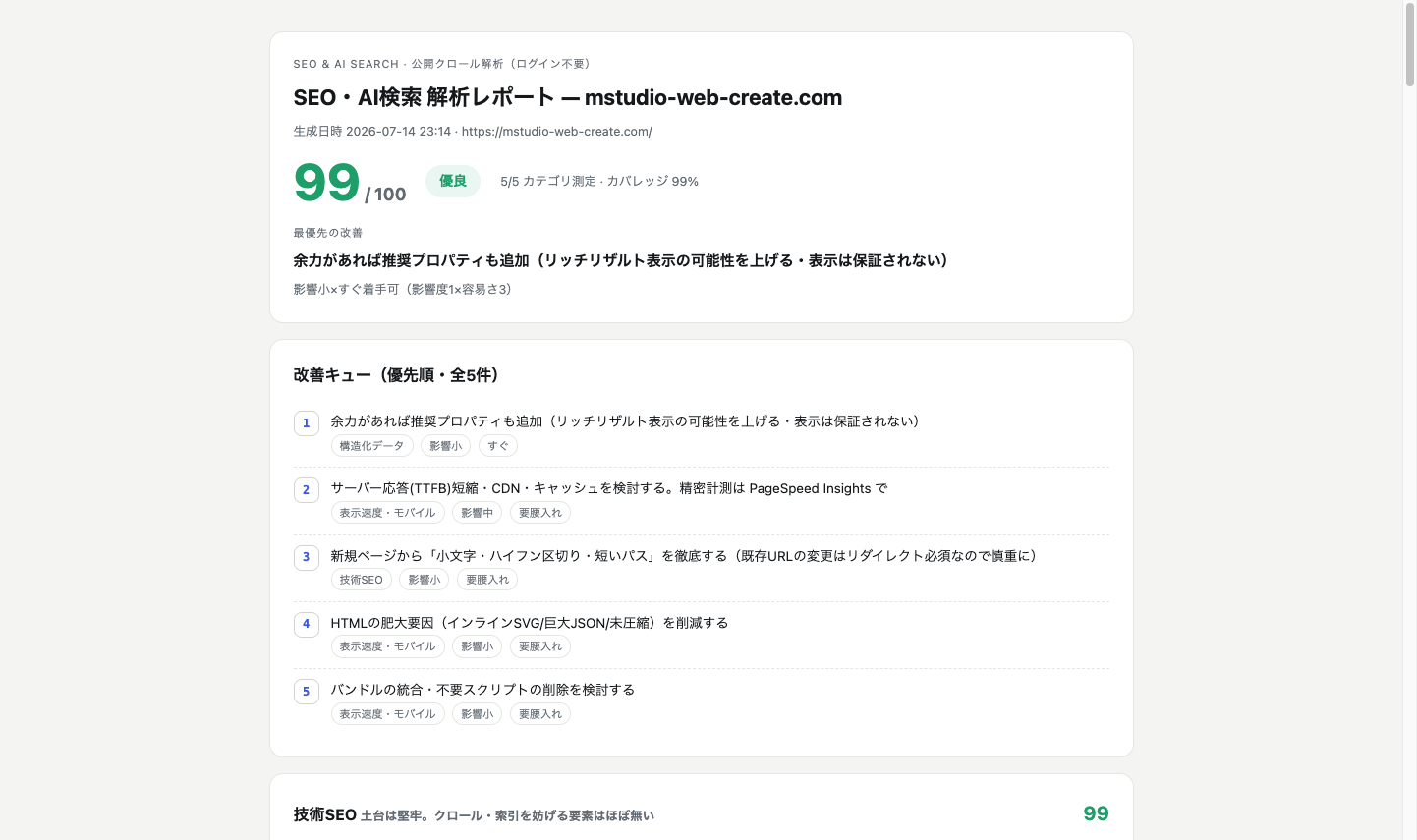Click the 新規ページから小文字・ハイフン区切り queue item
Viewport: 1417px width, 840px height.
point(684,556)
